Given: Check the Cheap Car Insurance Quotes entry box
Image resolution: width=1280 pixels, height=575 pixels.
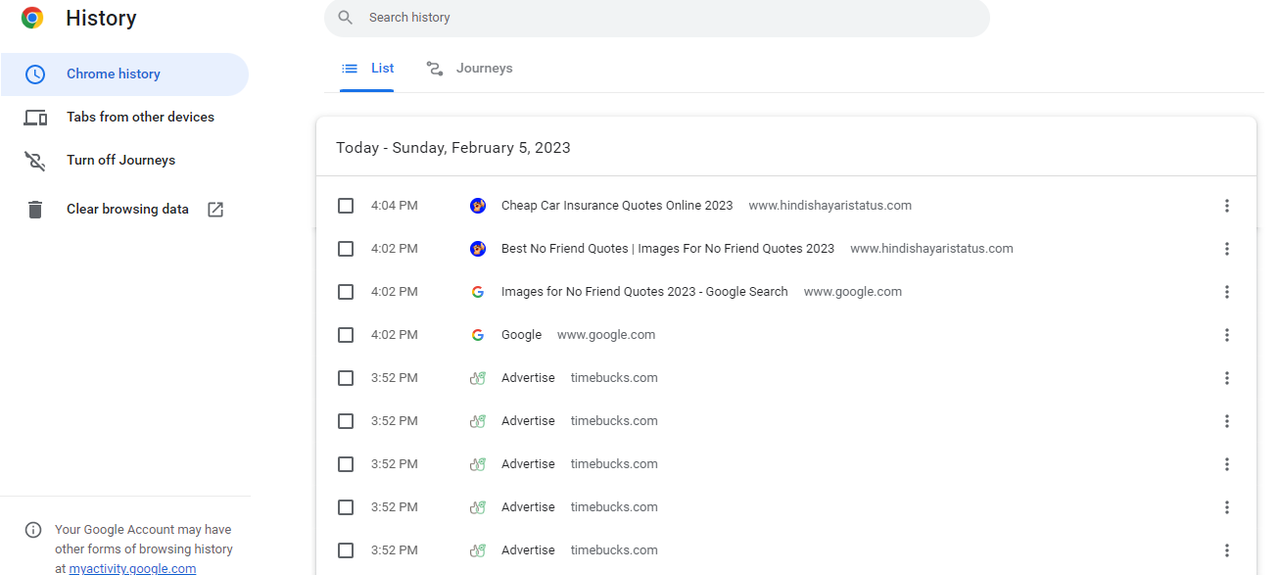Looking at the screenshot, I should [346, 206].
